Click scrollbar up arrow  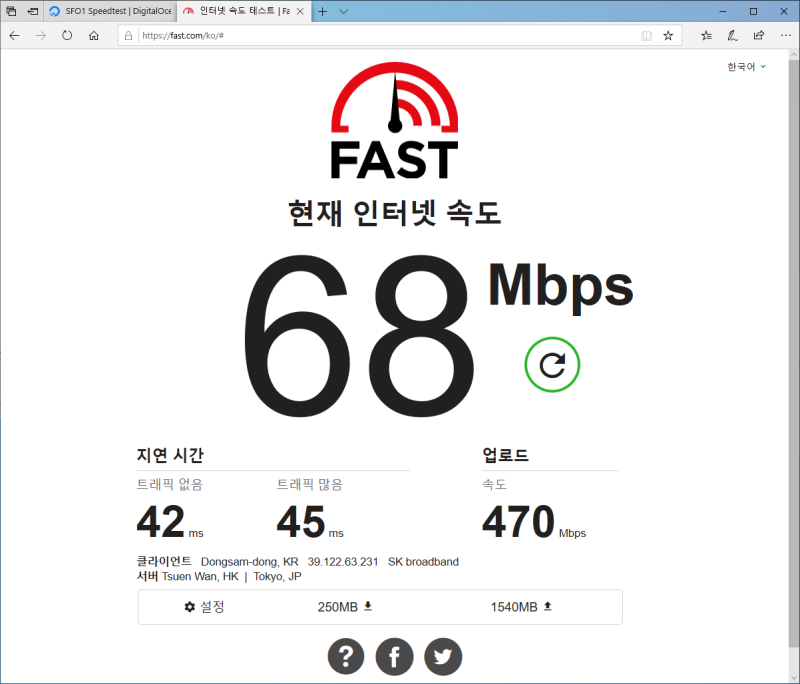tap(794, 55)
